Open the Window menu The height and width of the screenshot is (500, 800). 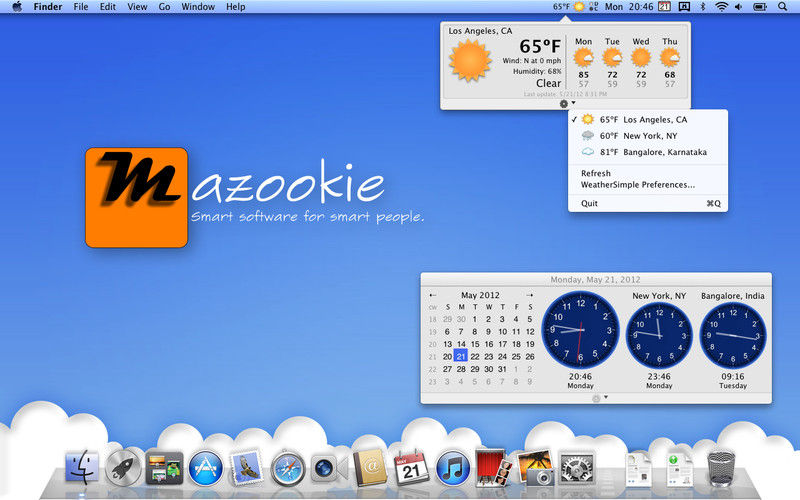tap(198, 7)
